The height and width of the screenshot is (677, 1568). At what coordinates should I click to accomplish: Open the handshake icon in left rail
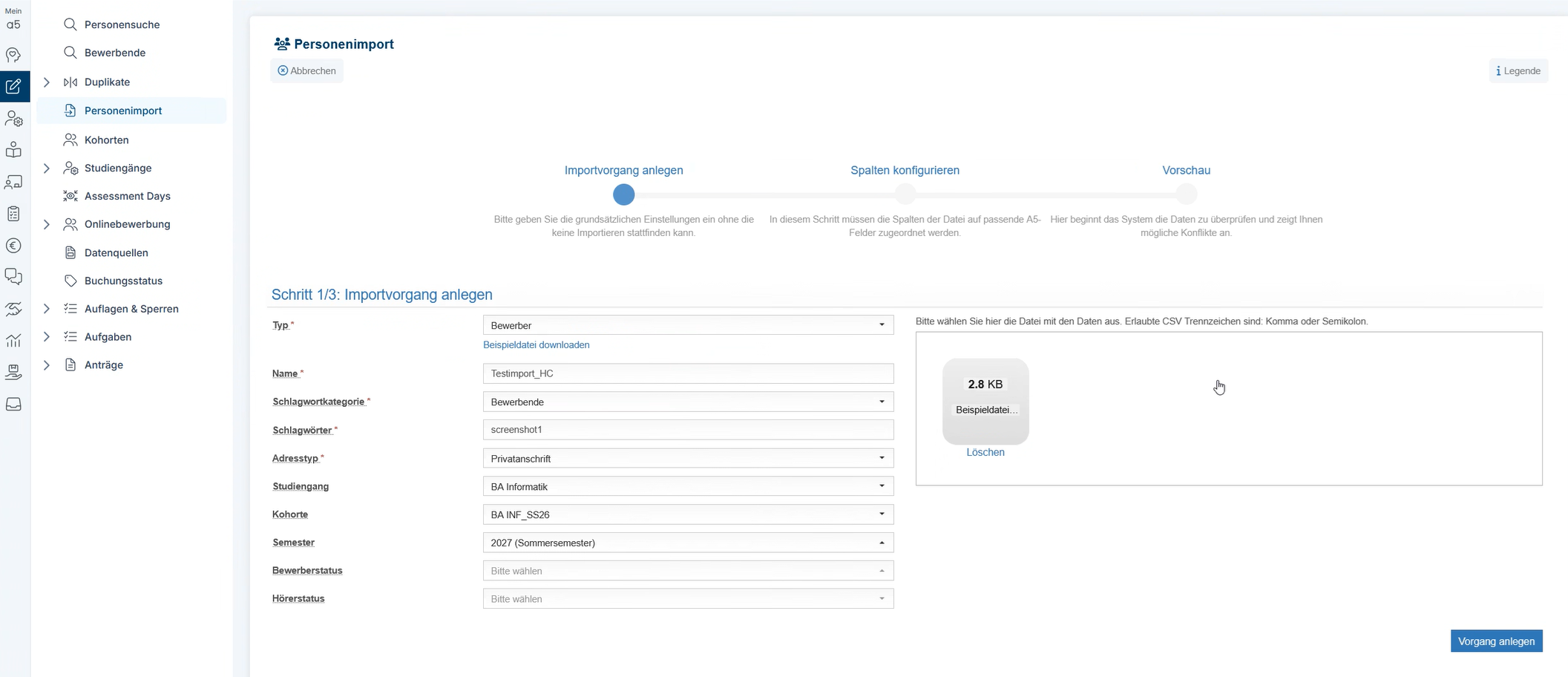point(13,309)
